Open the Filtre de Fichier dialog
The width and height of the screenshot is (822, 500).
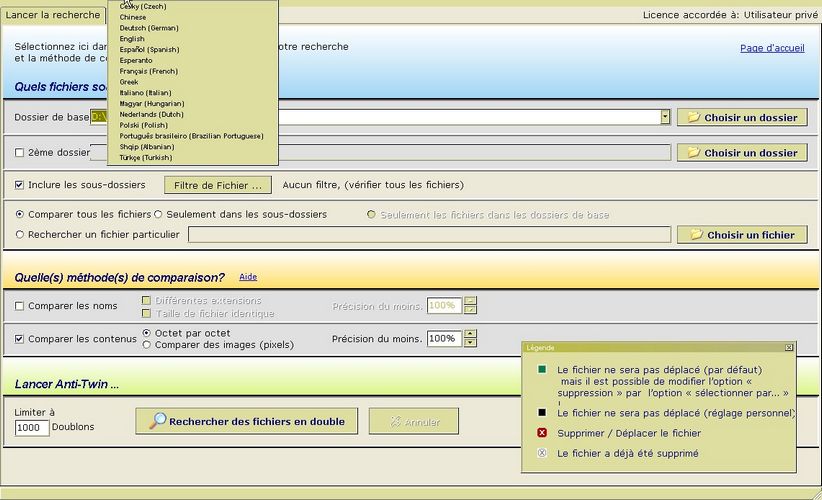pos(217,185)
